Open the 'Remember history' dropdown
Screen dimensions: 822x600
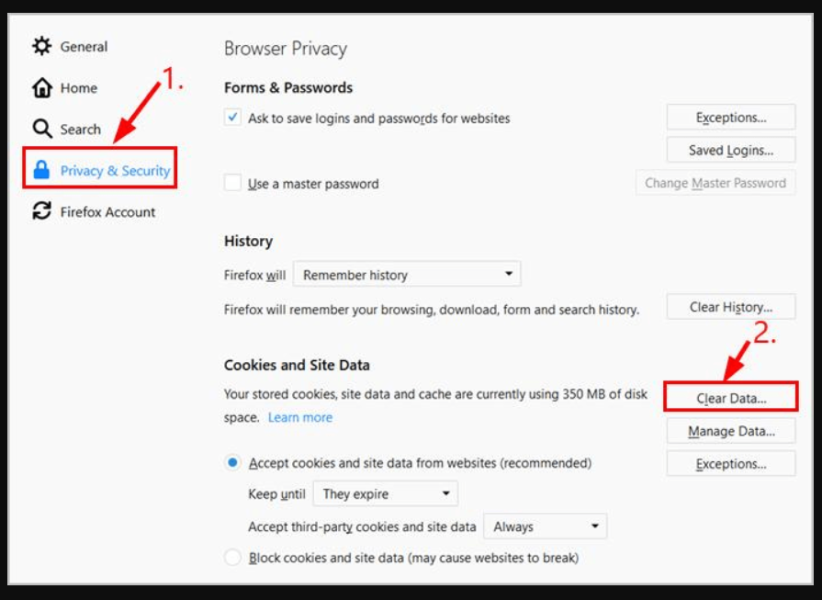[407, 274]
